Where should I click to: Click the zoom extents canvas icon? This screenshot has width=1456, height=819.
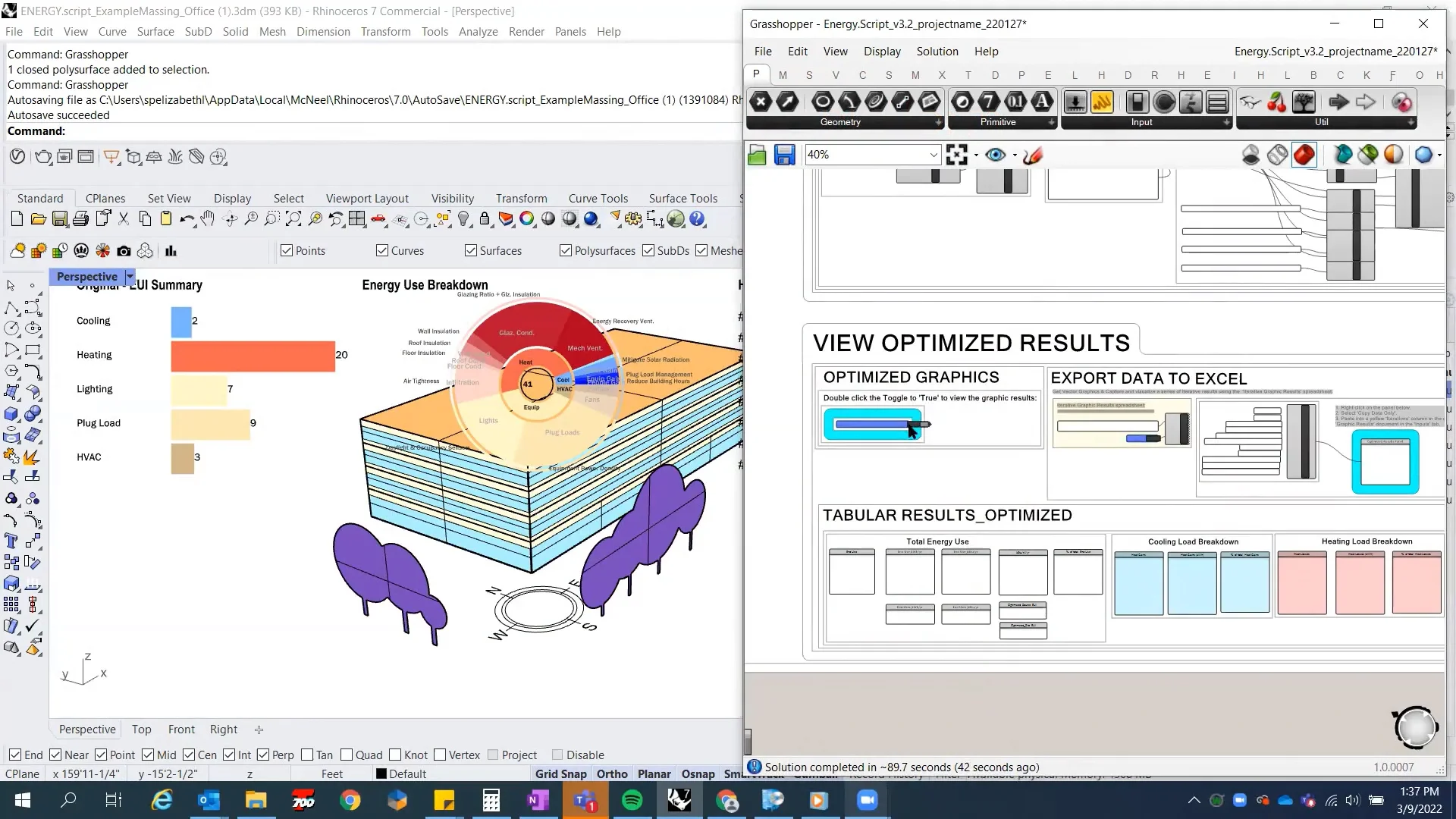[956, 155]
